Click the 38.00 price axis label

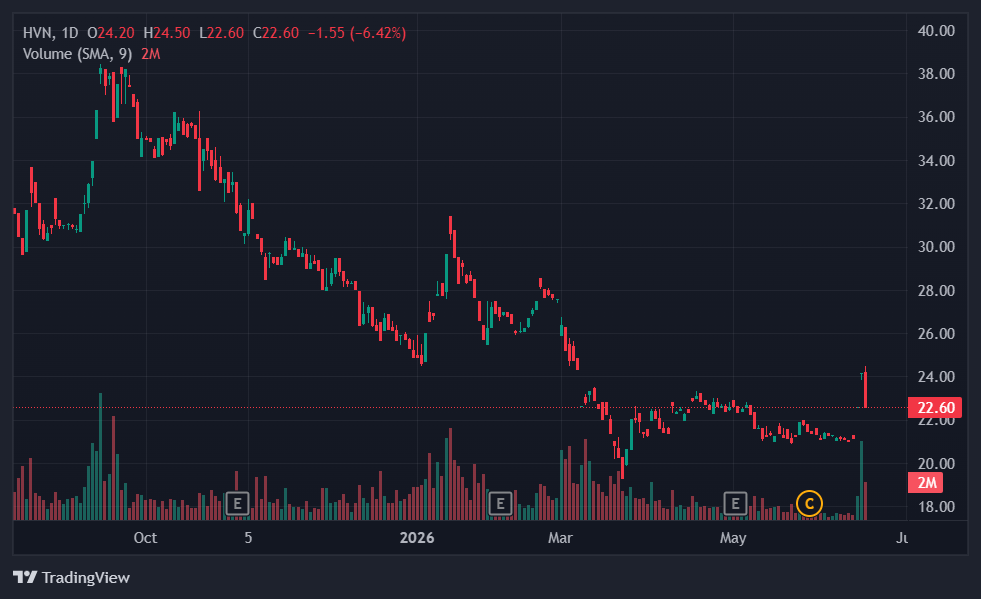click(936, 74)
